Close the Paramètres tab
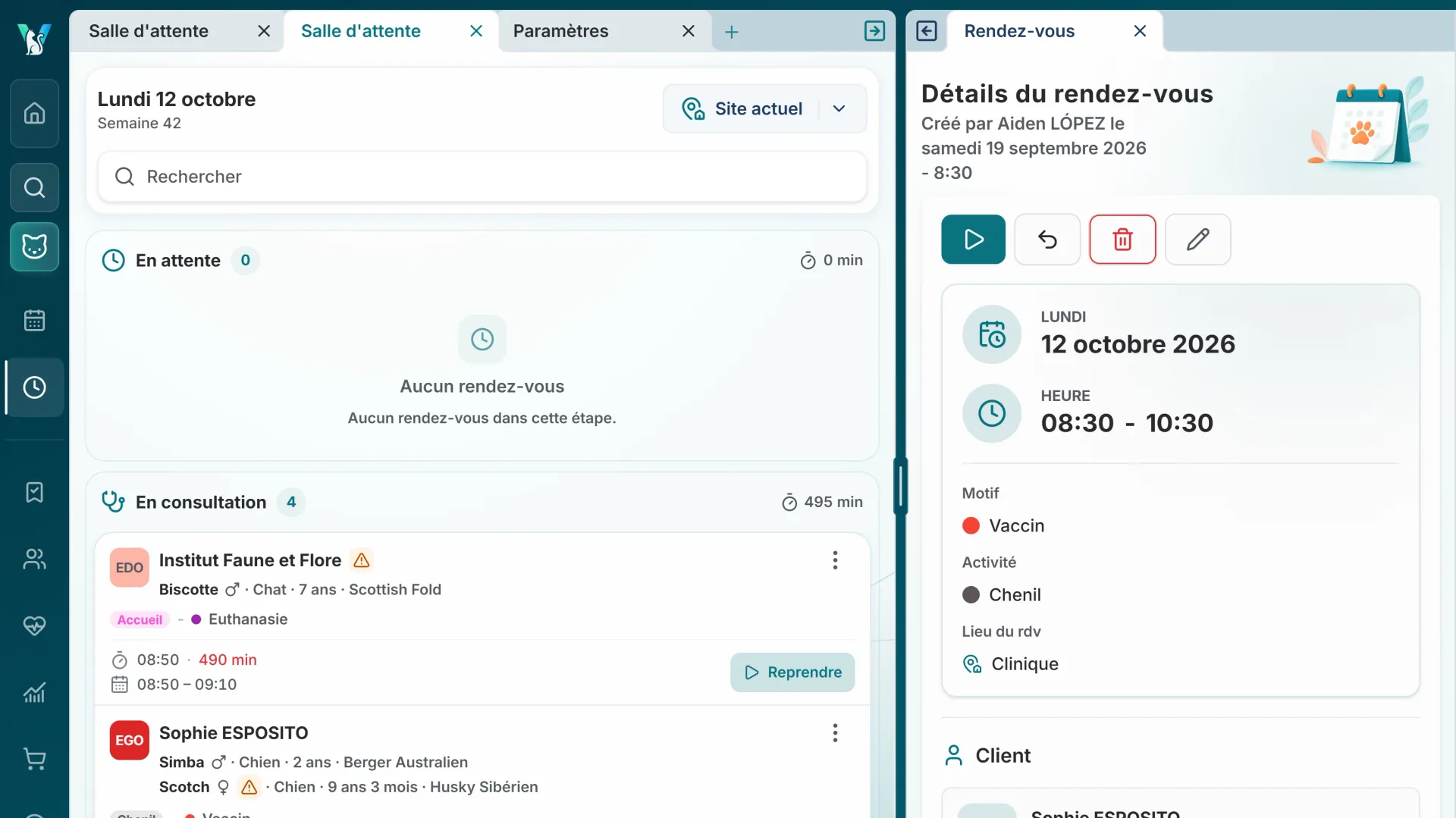 688,31
